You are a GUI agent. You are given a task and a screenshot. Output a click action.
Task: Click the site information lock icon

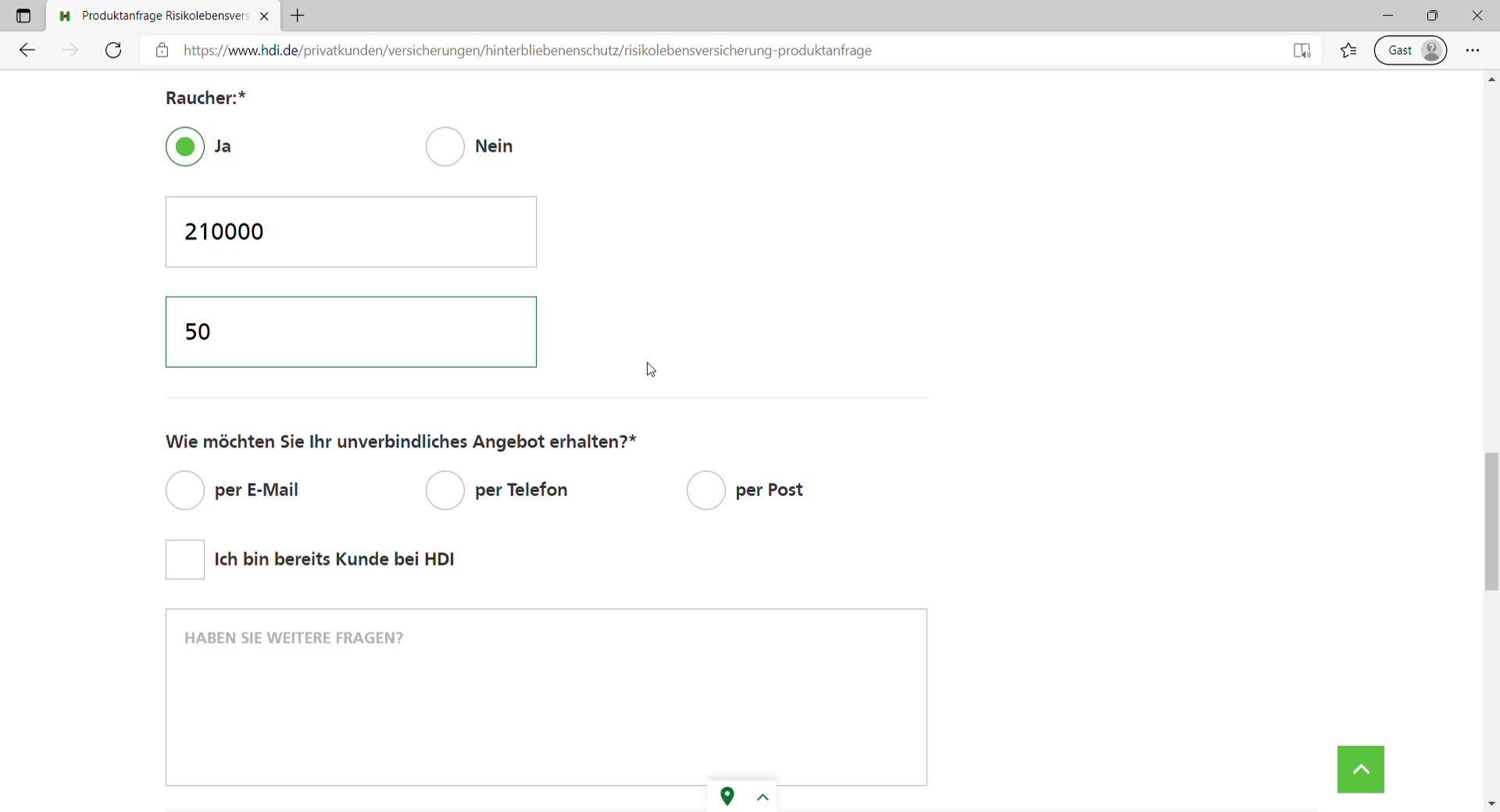[162, 51]
